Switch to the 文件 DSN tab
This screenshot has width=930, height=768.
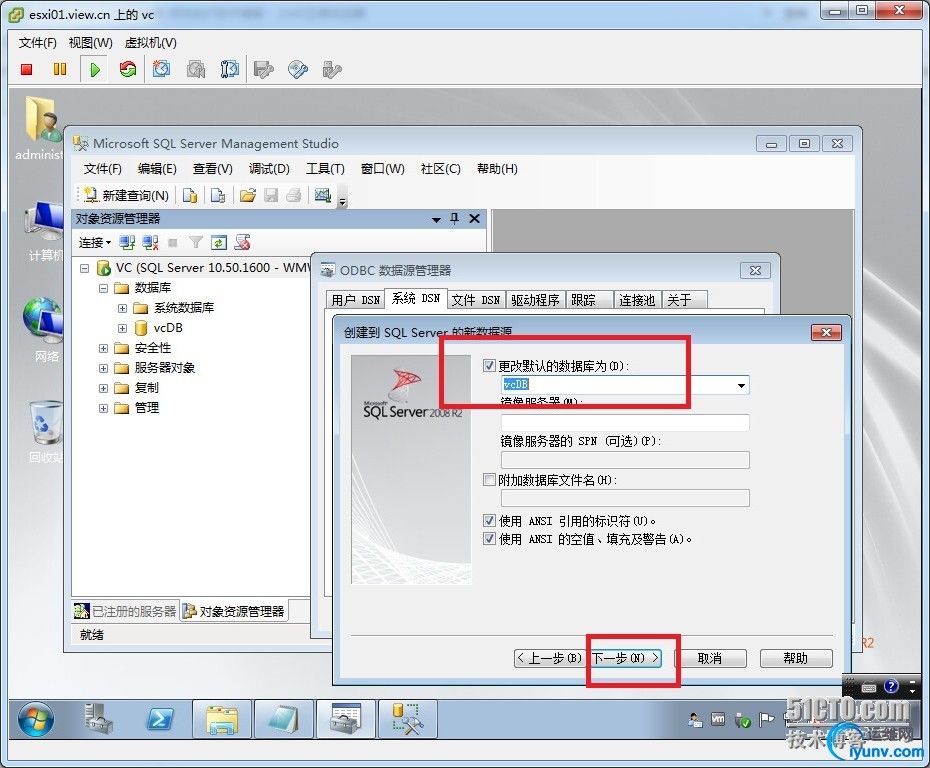(476, 300)
